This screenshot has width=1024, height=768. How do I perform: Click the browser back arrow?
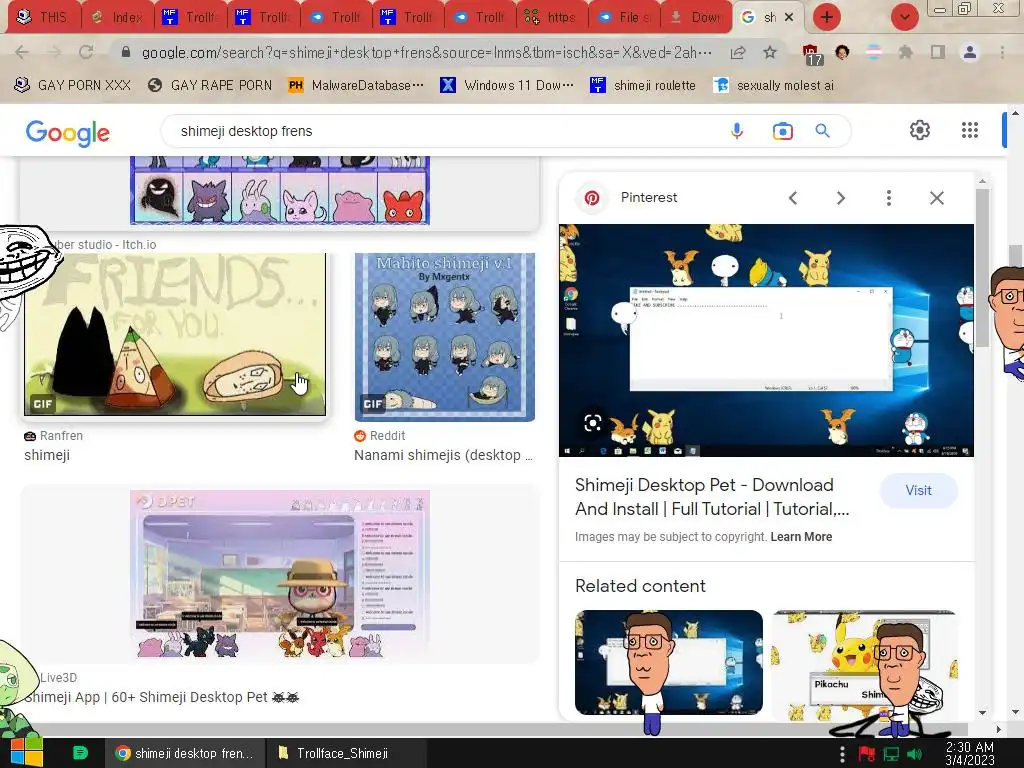[x=22, y=52]
